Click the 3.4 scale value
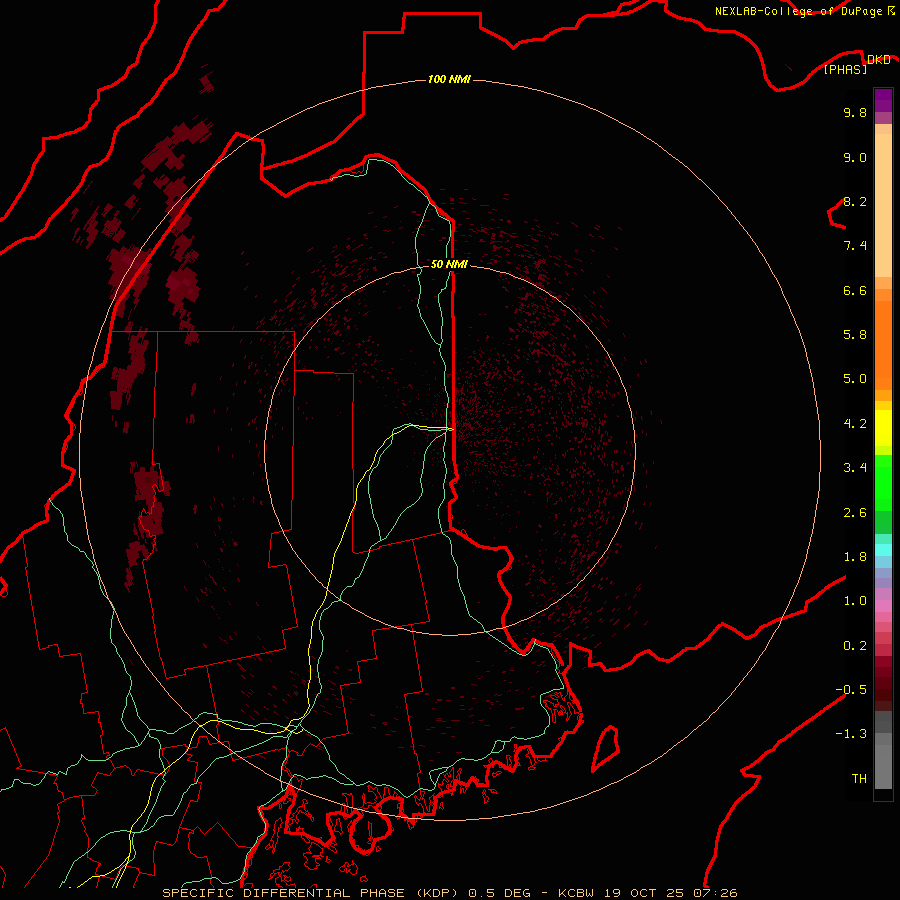Image resolution: width=900 pixels, height=900 pixels. [x=855, y=468]
